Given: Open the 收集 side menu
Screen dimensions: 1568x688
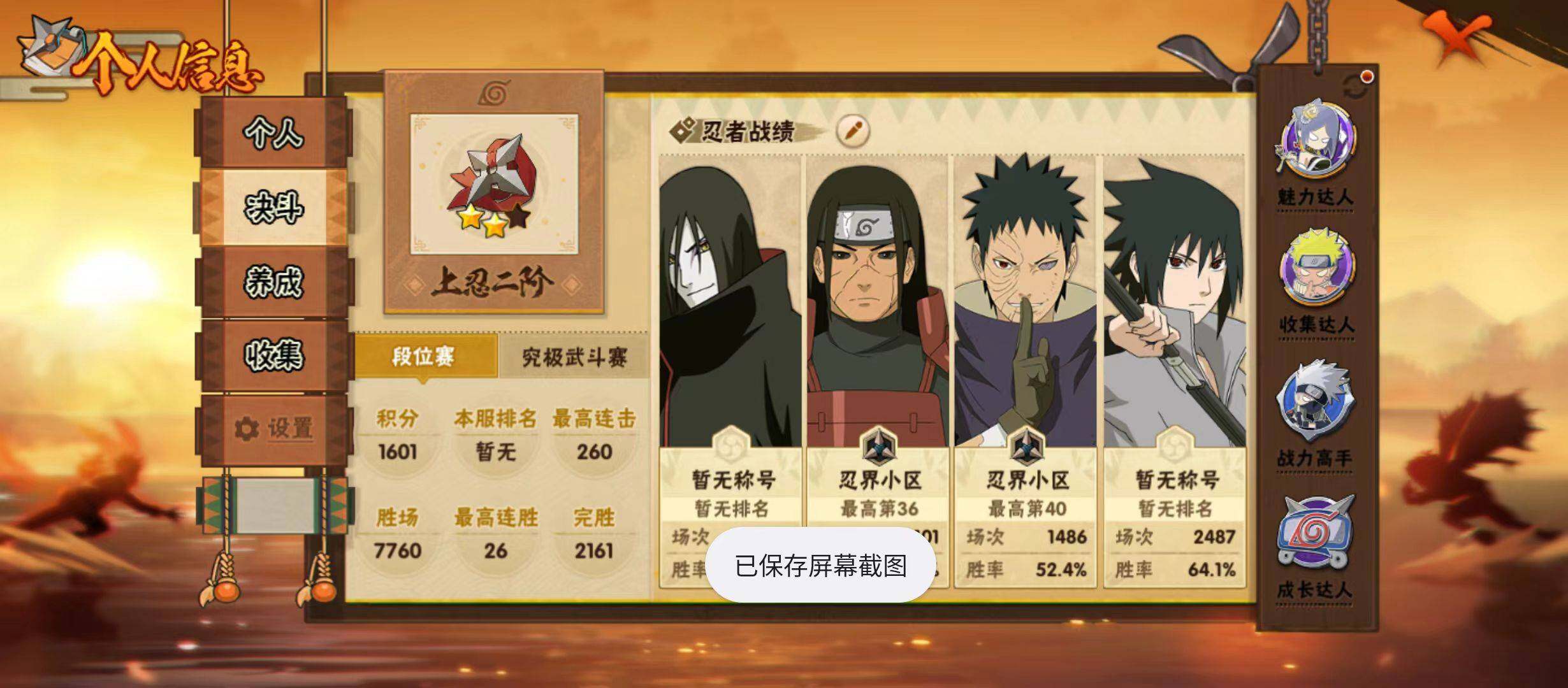Looking at the screenshot, I should point(274,355).
